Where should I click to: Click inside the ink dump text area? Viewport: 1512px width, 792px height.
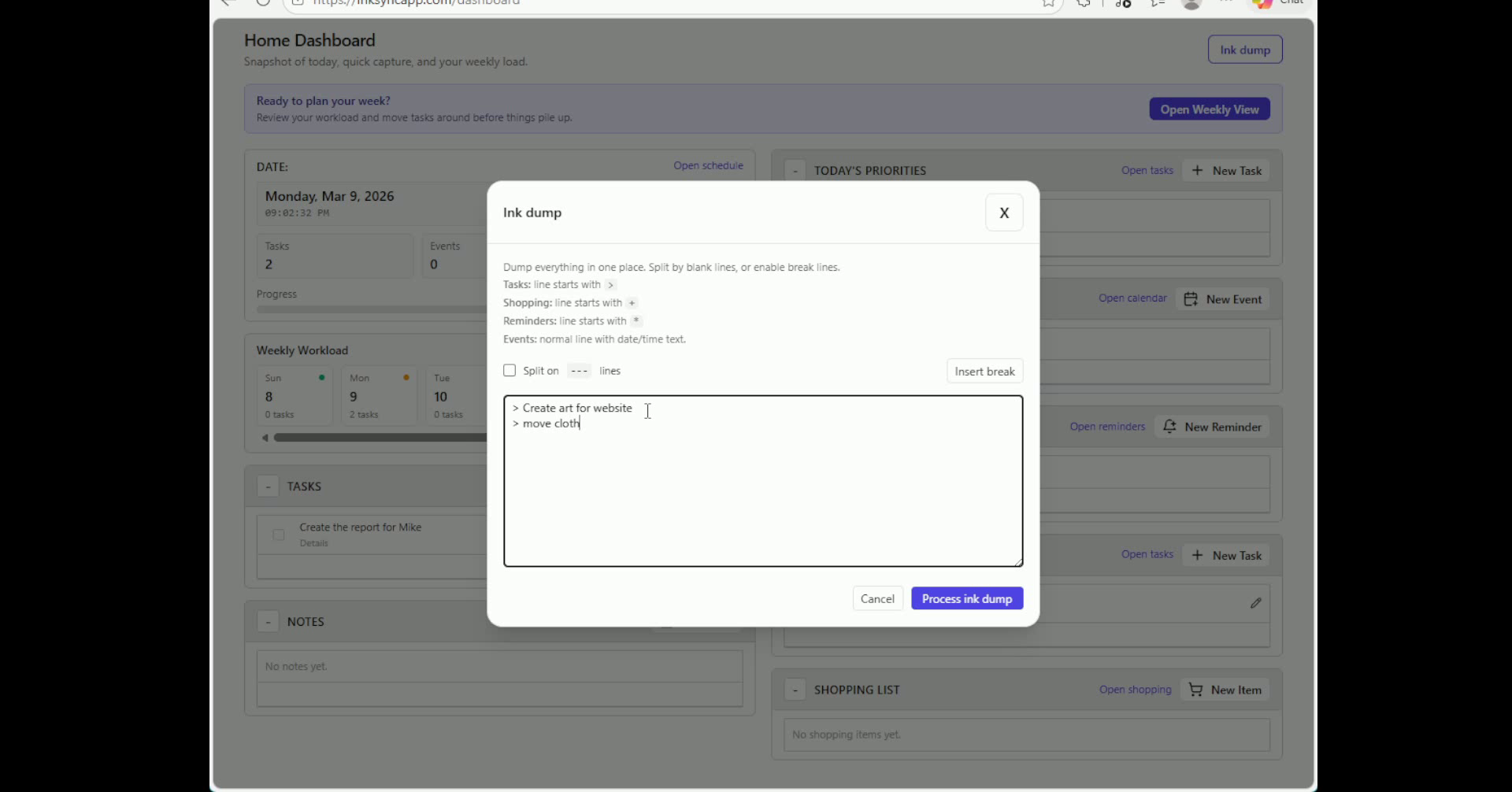pyautogui.click(x=762, y=496)
